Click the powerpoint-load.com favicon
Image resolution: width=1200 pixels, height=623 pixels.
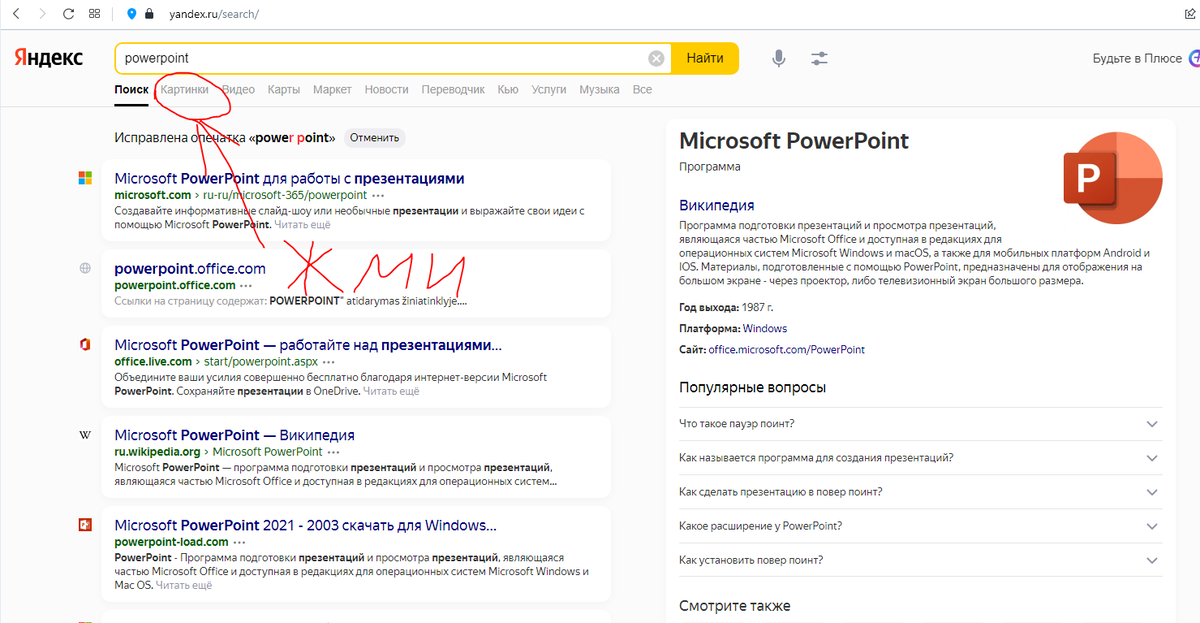[x=86, y=525]
